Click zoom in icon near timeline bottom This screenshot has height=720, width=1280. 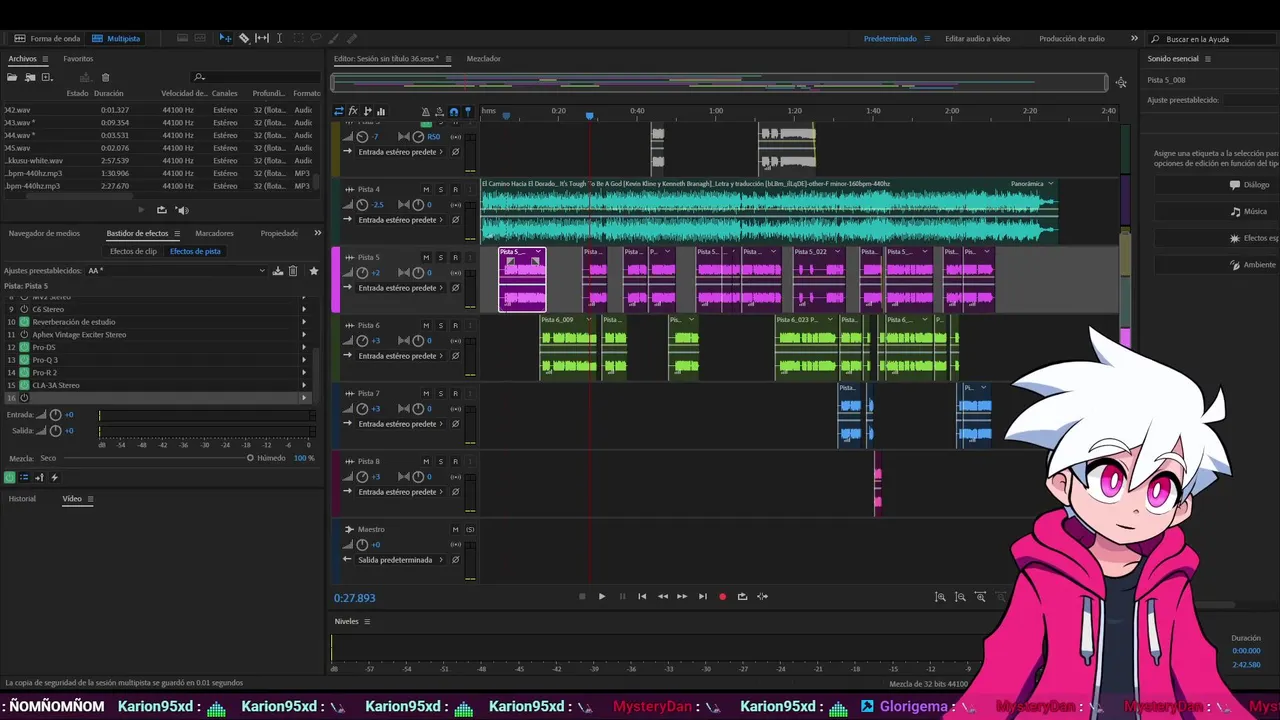940,597
